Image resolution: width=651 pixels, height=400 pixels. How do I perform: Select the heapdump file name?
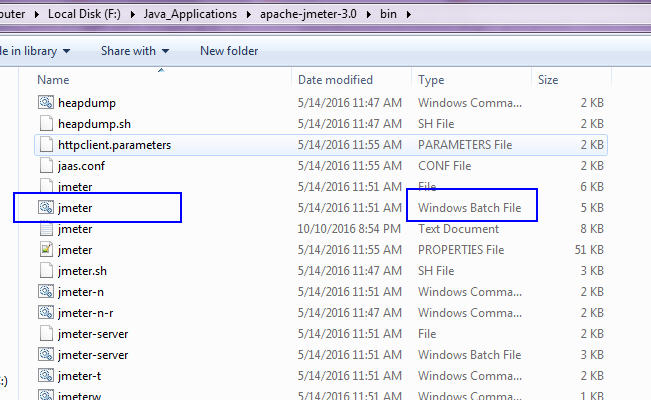(87, 103)
